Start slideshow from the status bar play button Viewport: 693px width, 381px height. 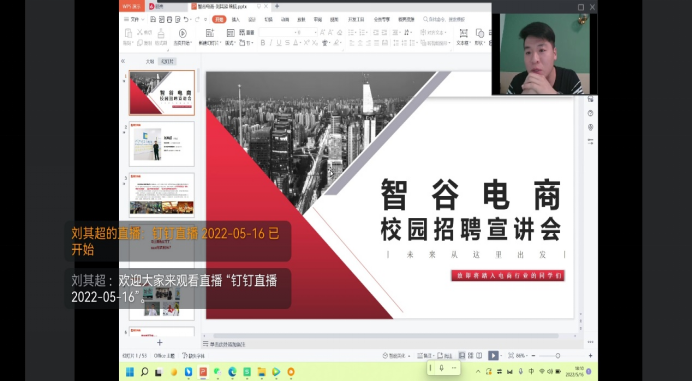(493, 355)
